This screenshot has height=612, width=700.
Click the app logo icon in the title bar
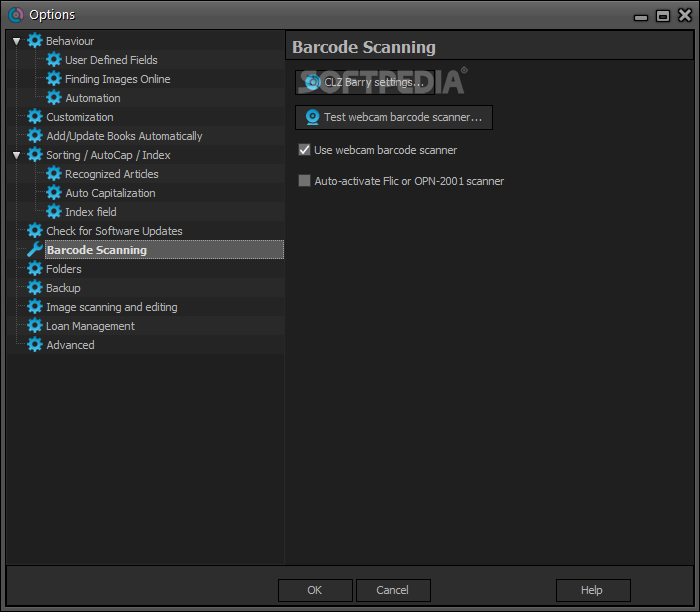(16, 15)
